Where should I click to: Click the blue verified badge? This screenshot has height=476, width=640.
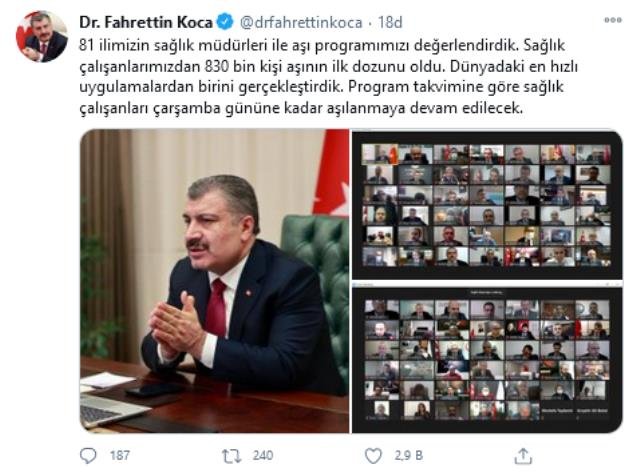pos(224,22)
